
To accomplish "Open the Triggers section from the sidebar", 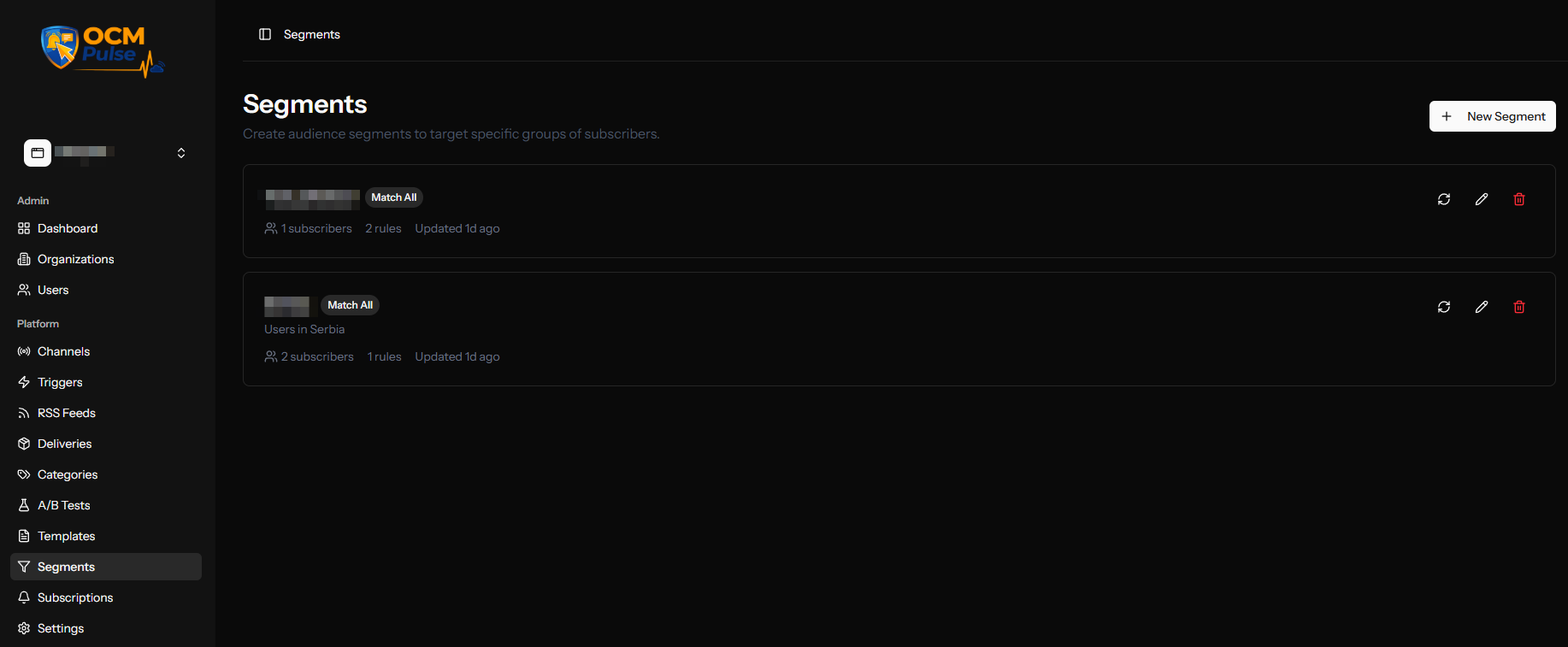I will click(60, 382).
